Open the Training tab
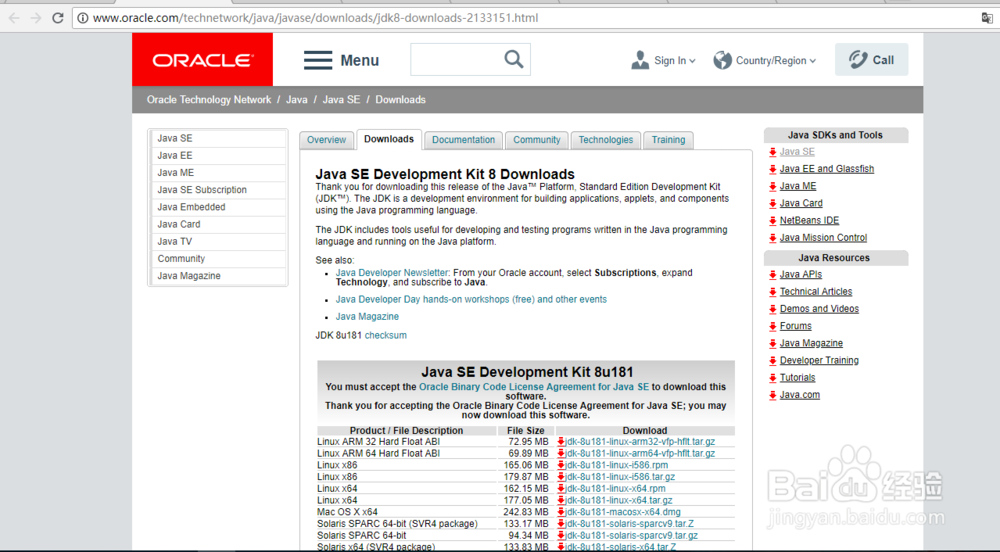Viewport: 1000px width, 552px height. 668,140
